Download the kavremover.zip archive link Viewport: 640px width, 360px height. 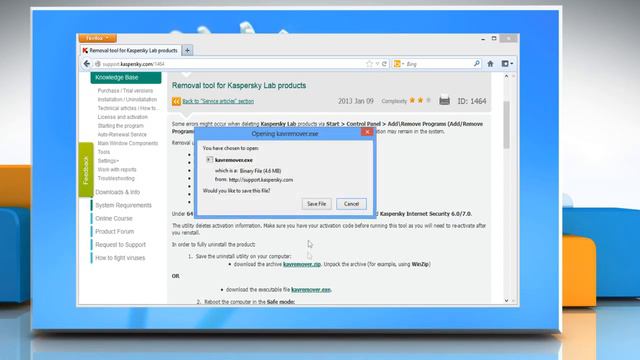302,264
